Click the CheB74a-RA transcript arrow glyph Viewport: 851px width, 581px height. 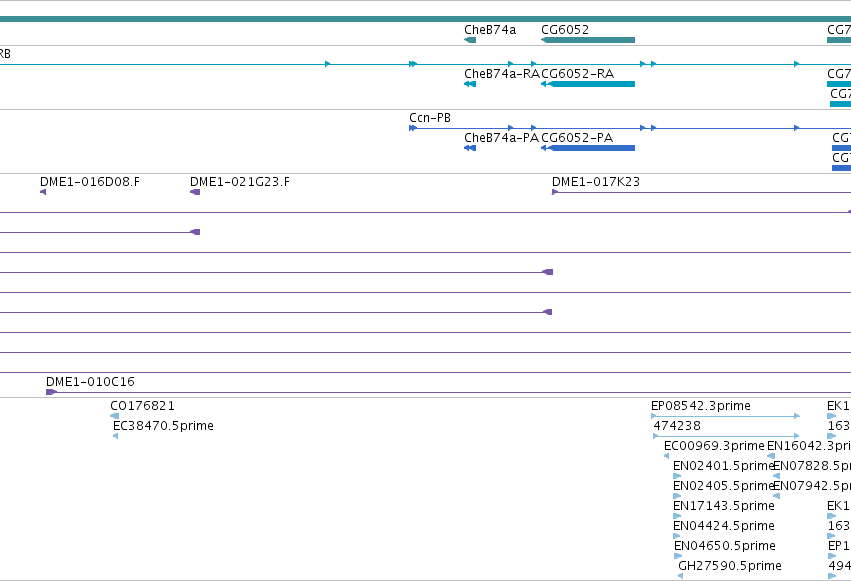(x=470, y=84)
